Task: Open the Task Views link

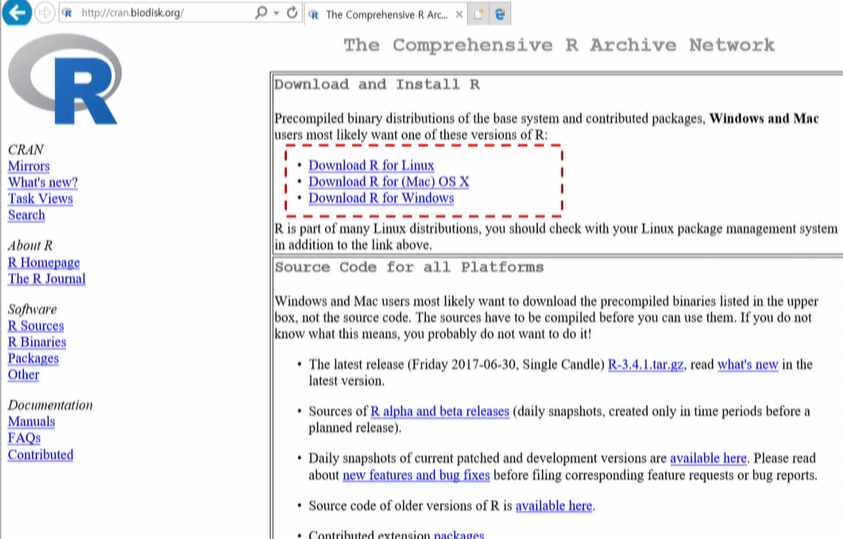Action: 40,199
